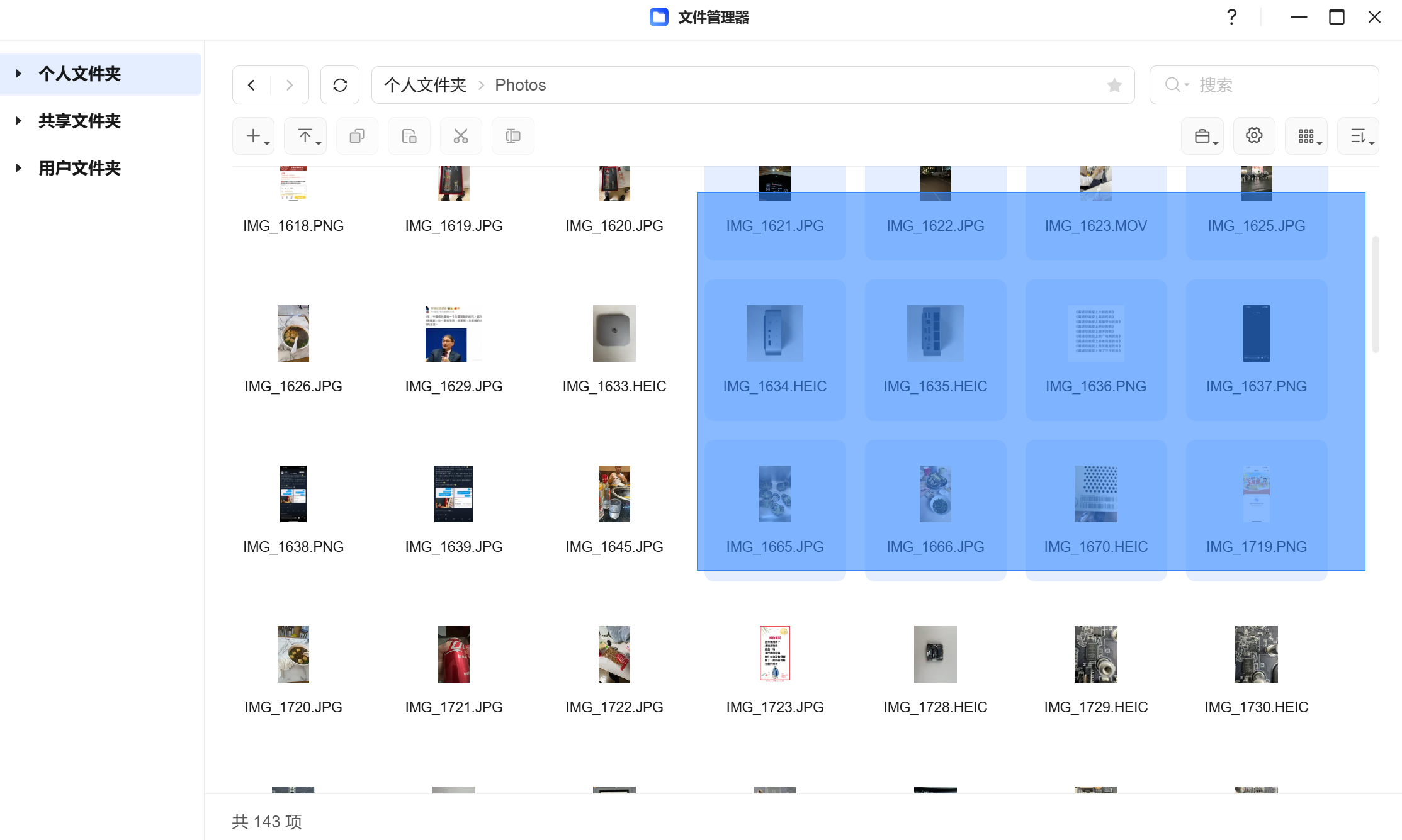This screenshot has height=840, width=1402.
Task: Select IMG_1638.PNG thumbnail
Action: pyautogui.click(x=293, y=494)
